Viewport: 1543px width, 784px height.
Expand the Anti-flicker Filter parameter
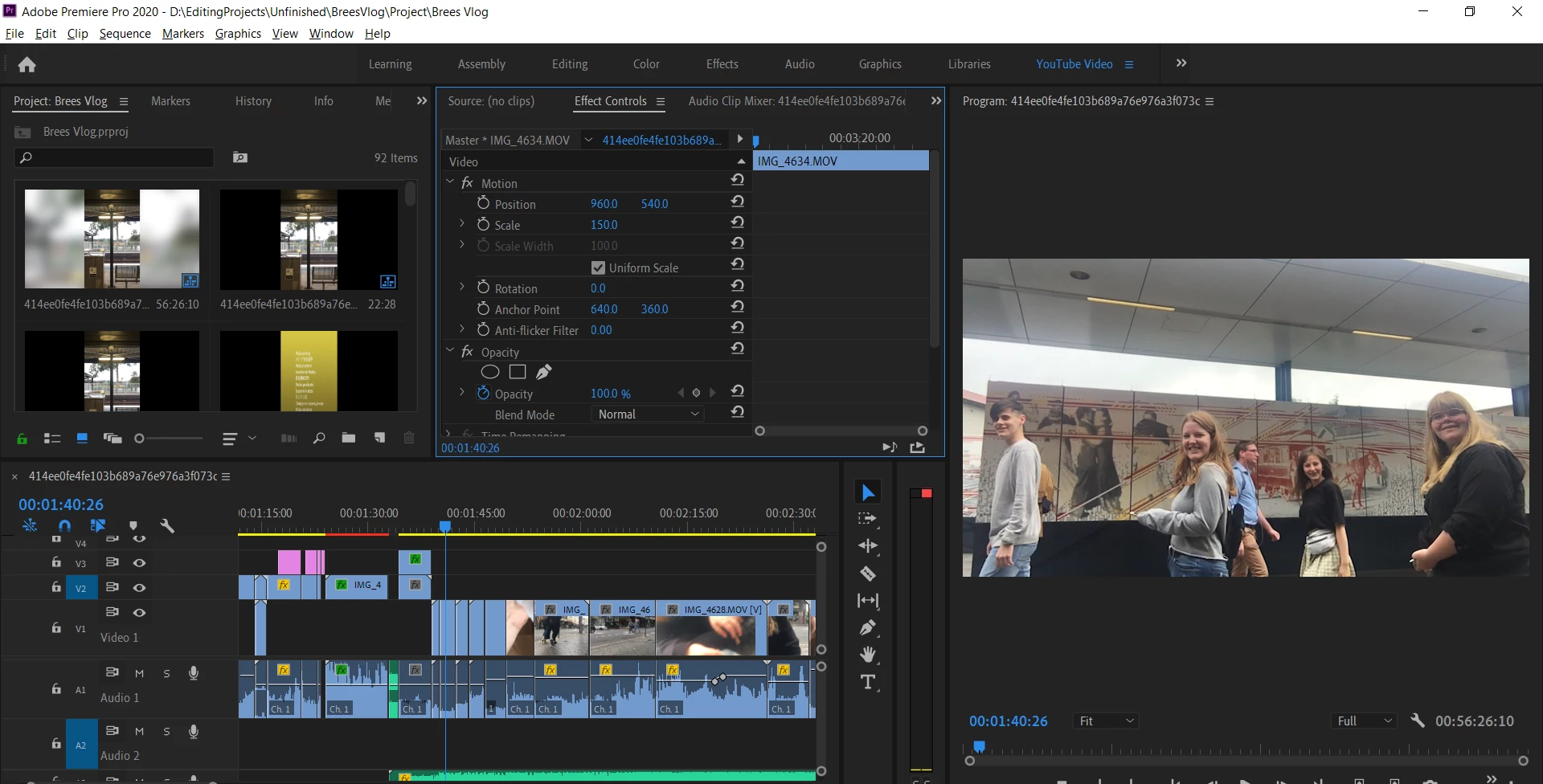click(462, 329)
